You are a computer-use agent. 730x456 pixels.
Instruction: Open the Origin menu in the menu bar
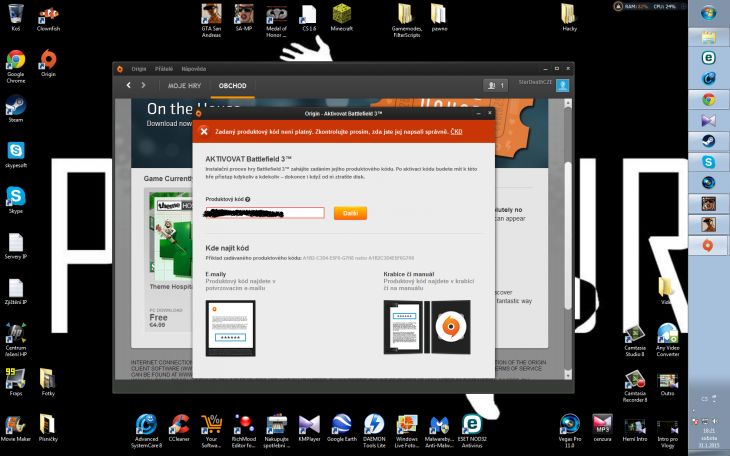point(139,69)
